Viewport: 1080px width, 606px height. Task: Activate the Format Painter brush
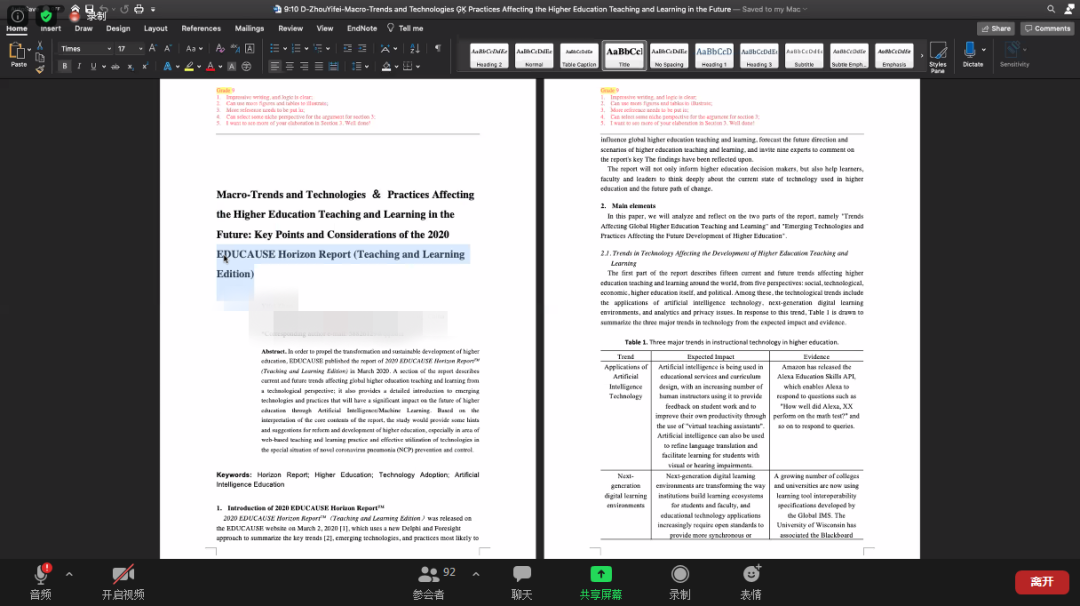40,68
